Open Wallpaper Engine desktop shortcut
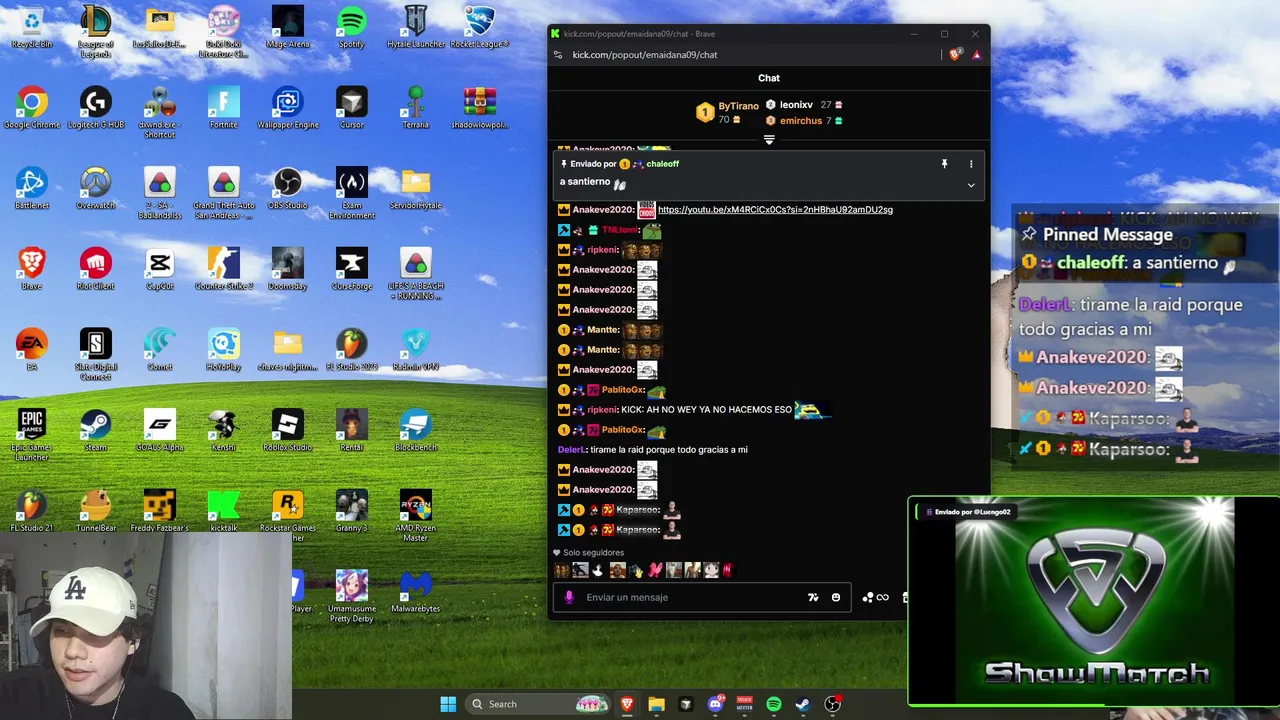This screenshot has height=720, width=1280. click(288, 108)
